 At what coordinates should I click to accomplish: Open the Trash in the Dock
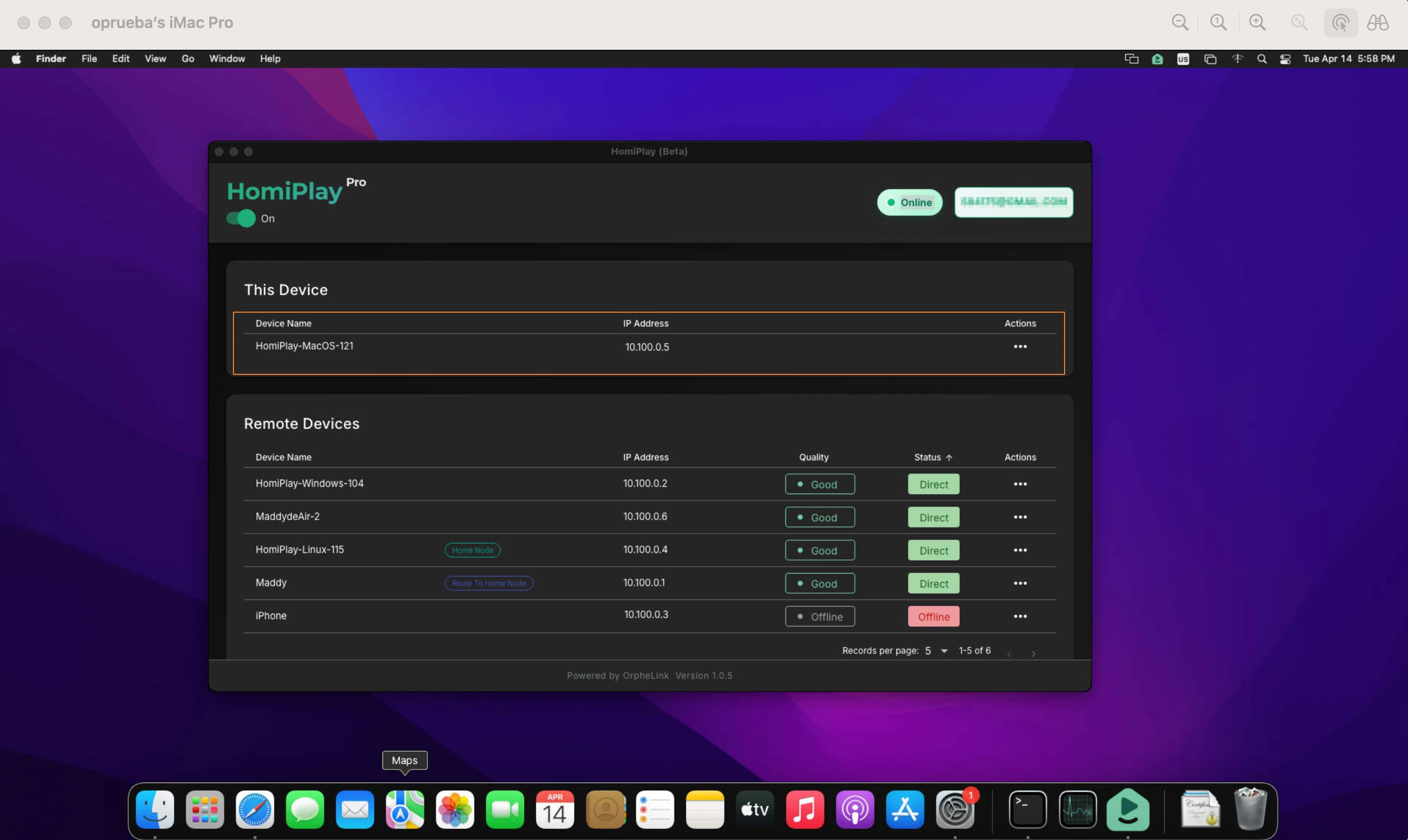coord(1250,808)
